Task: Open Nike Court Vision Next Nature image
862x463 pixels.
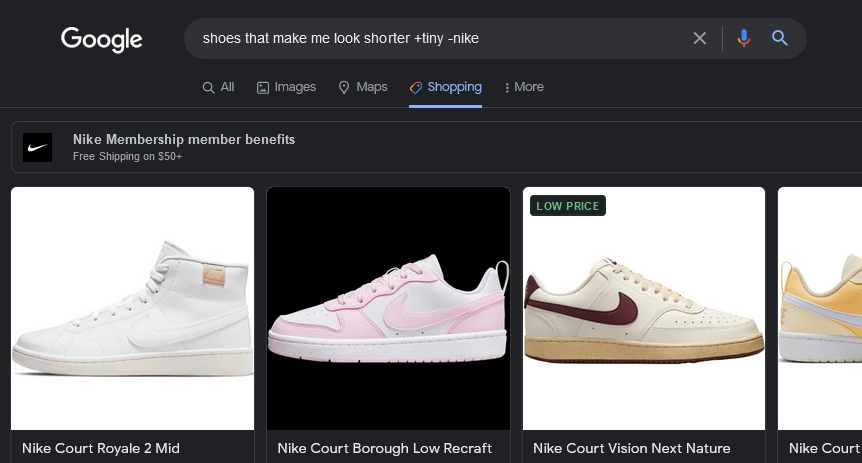Action: 644,308
